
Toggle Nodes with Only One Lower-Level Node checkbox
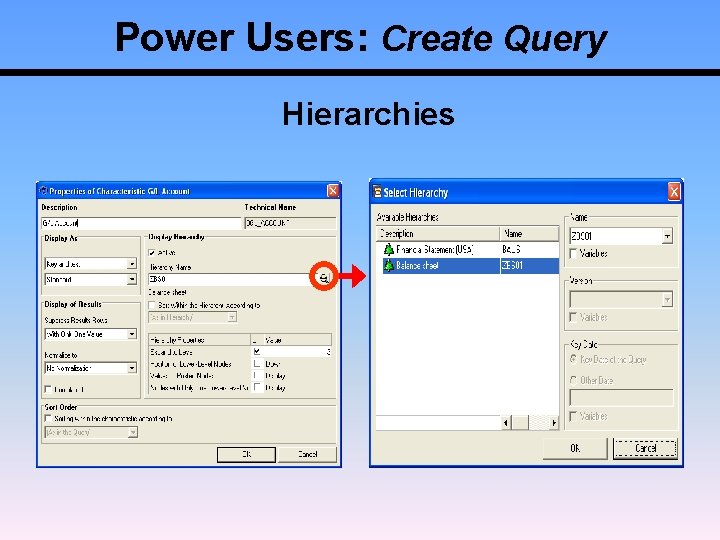(x=257, y=388)
